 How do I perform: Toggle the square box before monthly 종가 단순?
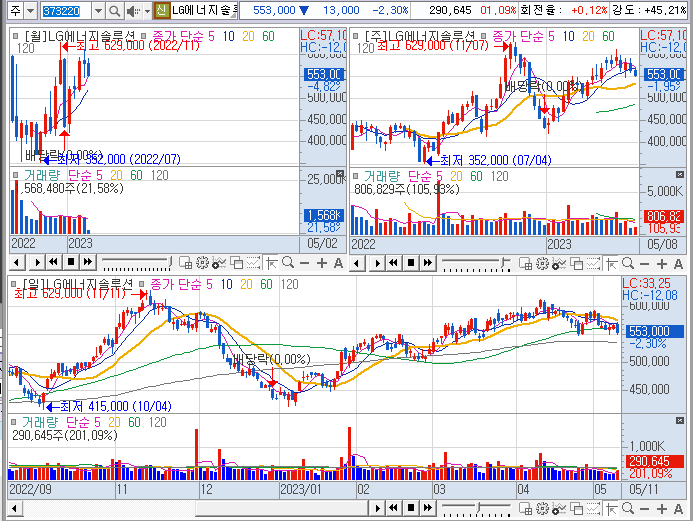tap(144, 35)
